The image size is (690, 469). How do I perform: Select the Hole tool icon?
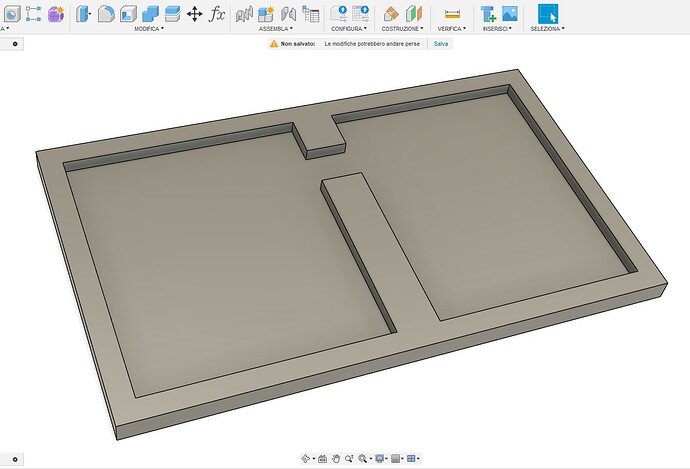[x=12, y=14]
